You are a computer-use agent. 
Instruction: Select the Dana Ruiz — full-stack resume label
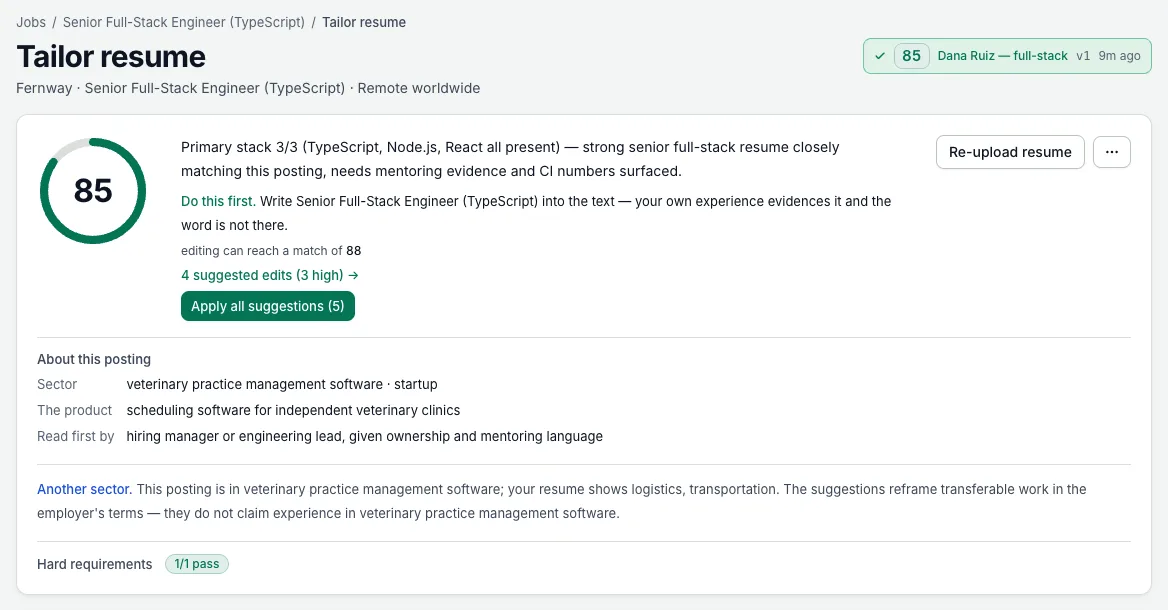tap(1002, 56)
